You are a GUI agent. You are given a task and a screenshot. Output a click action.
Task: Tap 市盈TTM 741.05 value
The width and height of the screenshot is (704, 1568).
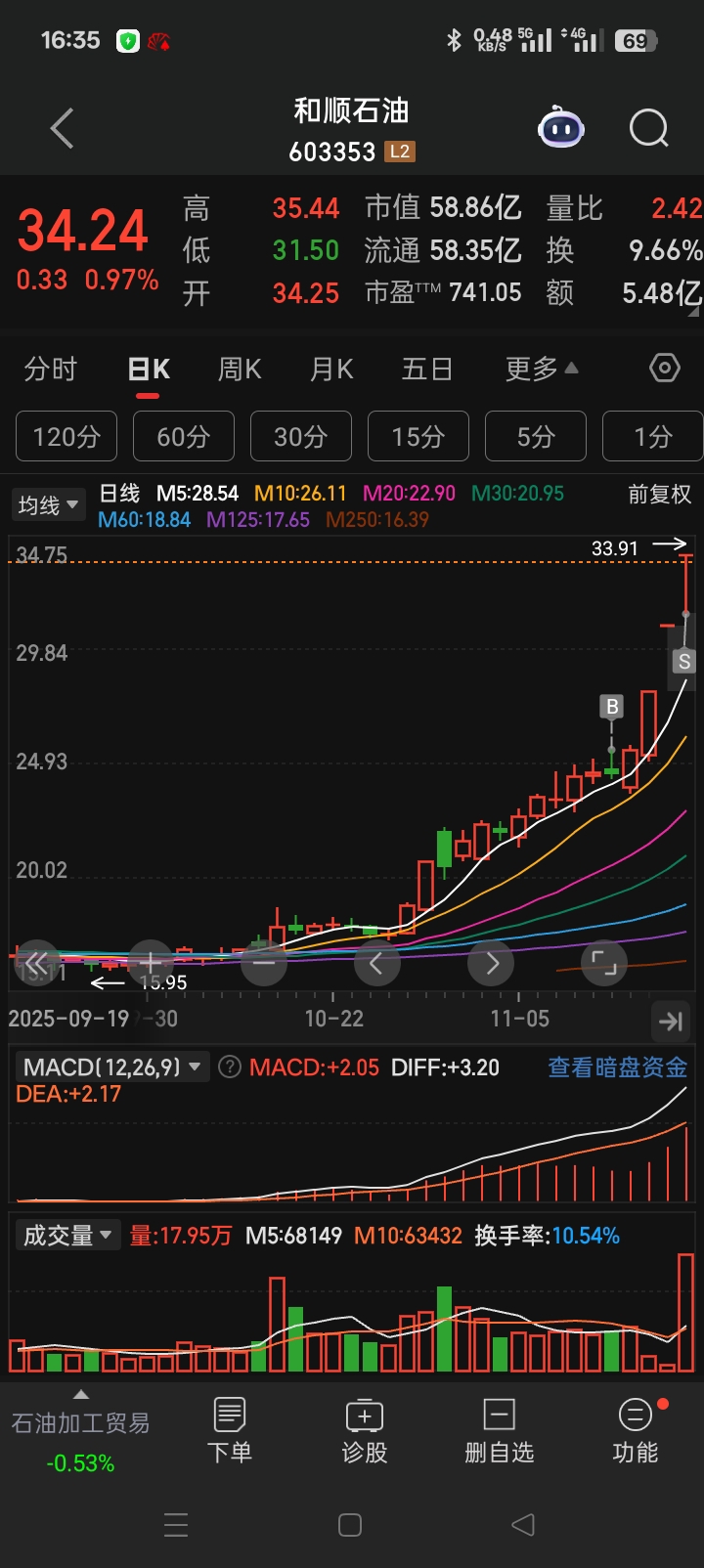click(x=443, y=292)
